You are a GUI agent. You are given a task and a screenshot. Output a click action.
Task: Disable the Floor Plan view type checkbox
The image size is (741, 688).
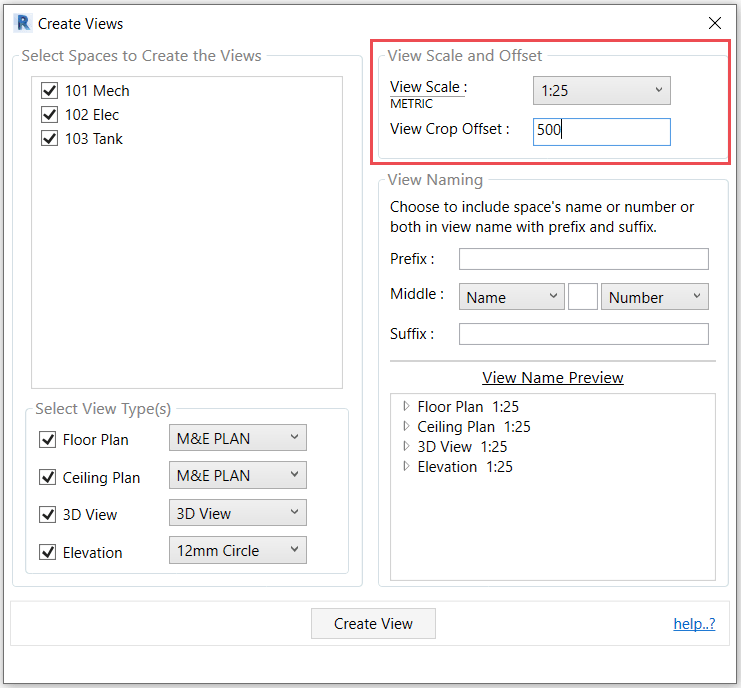(x=47, y=440)
